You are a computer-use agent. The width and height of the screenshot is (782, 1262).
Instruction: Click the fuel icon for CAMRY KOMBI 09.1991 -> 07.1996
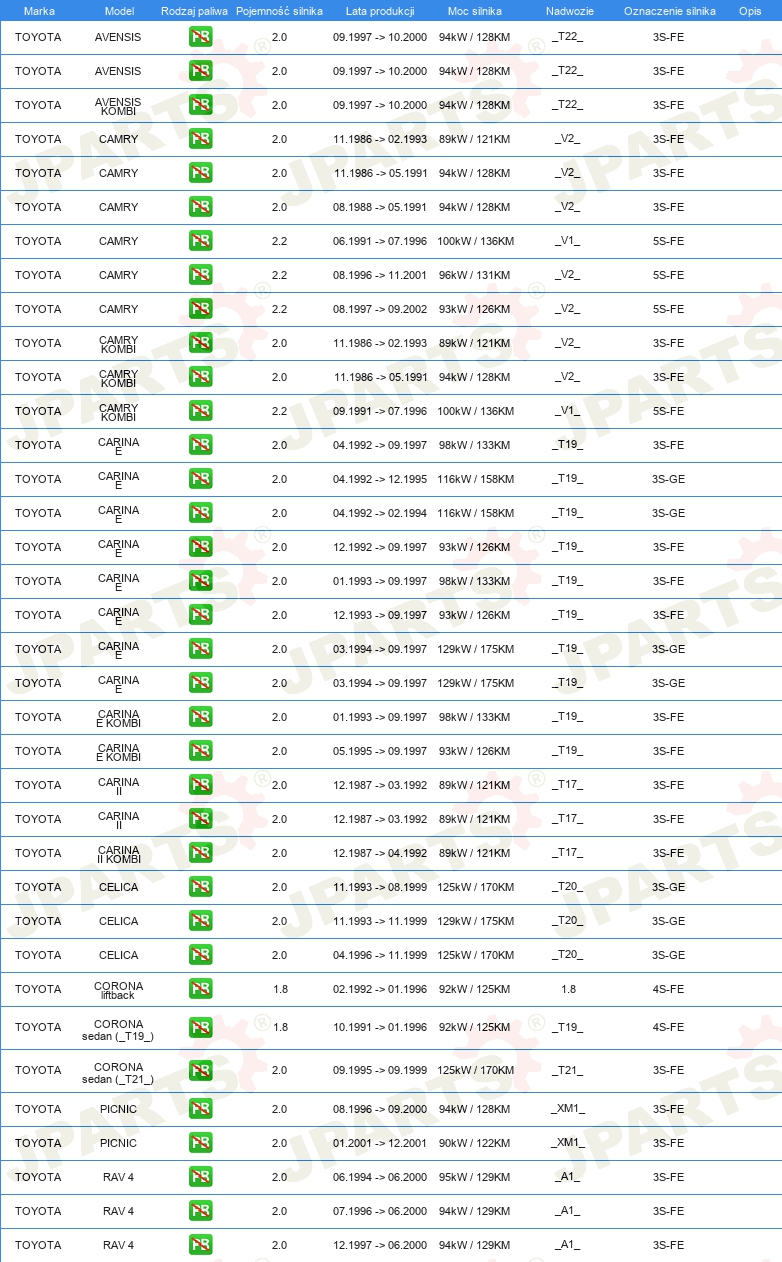click(200, 411)
